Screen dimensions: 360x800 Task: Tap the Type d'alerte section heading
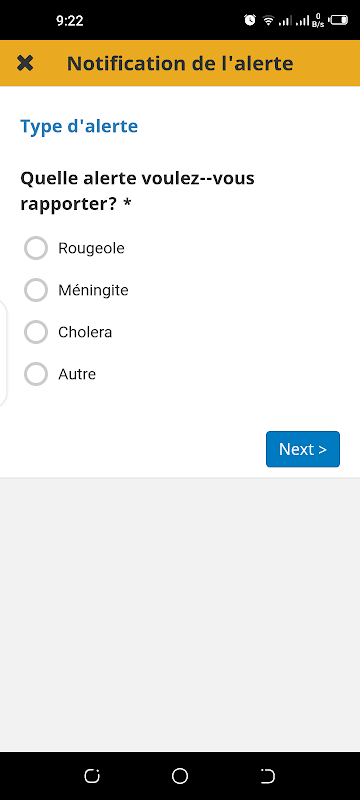point(79,126)
